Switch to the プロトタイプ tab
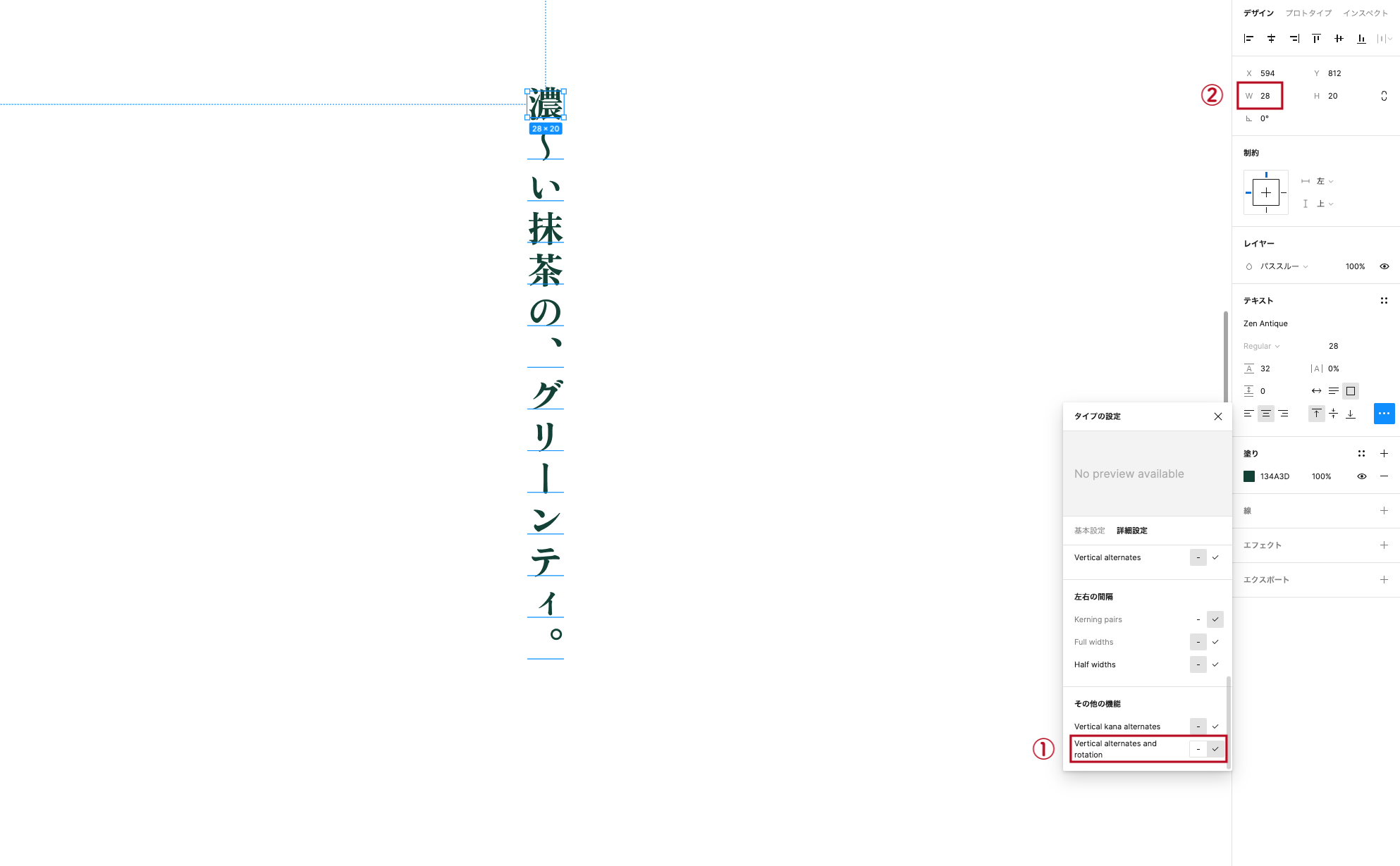The image size is (1400, 866). point(1308,13)
